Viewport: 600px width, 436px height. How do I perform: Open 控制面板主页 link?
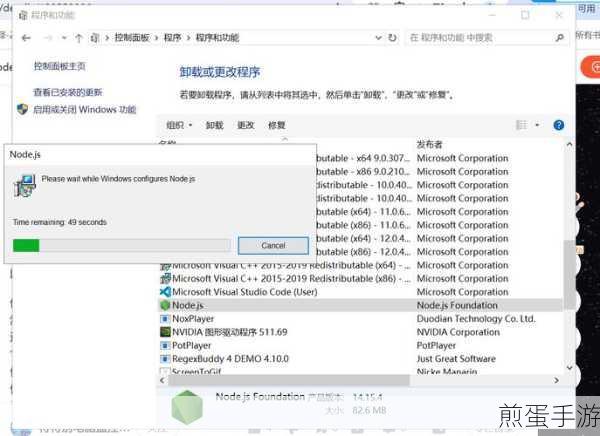pos(59,66)
